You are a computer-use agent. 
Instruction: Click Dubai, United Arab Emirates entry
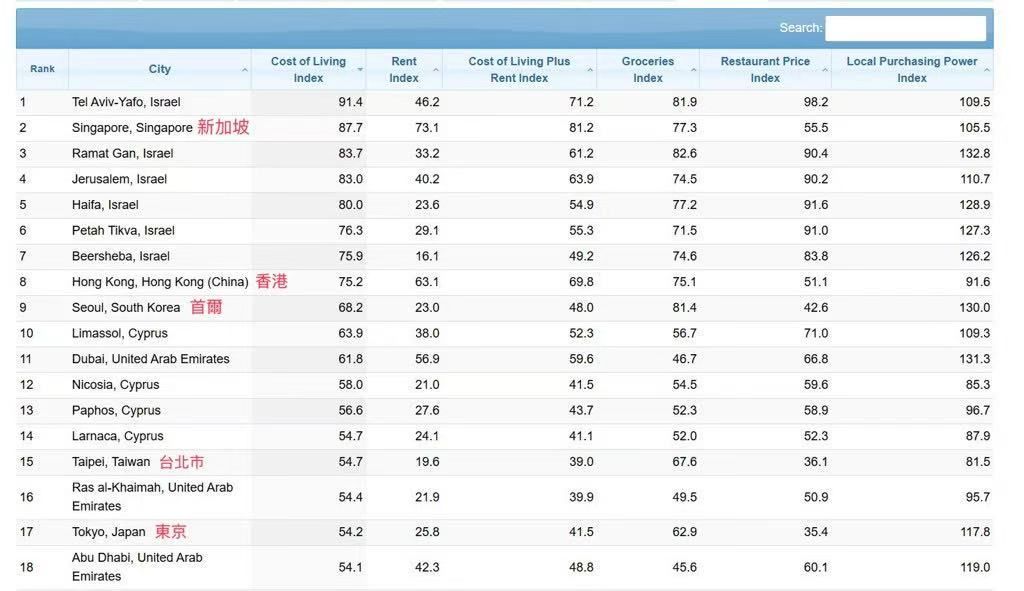pyautogui.click(x=150, y=359)
